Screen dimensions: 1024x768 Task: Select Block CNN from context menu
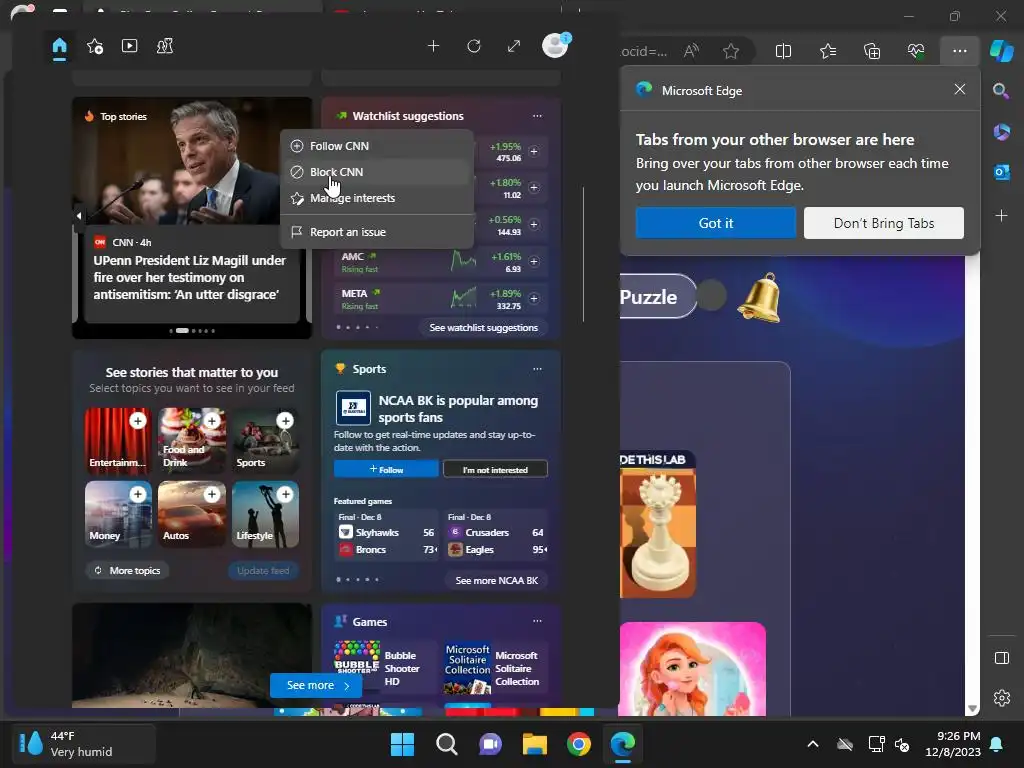(x=377, y=172)
